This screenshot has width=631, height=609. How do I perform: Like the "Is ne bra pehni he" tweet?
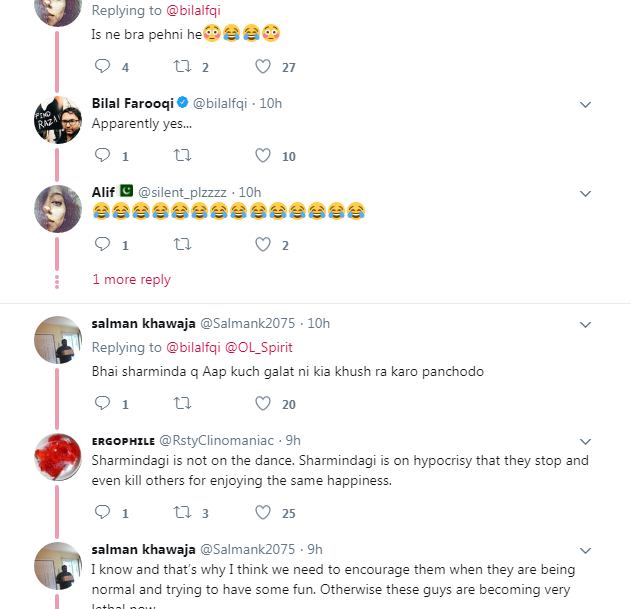coord(263,67)
